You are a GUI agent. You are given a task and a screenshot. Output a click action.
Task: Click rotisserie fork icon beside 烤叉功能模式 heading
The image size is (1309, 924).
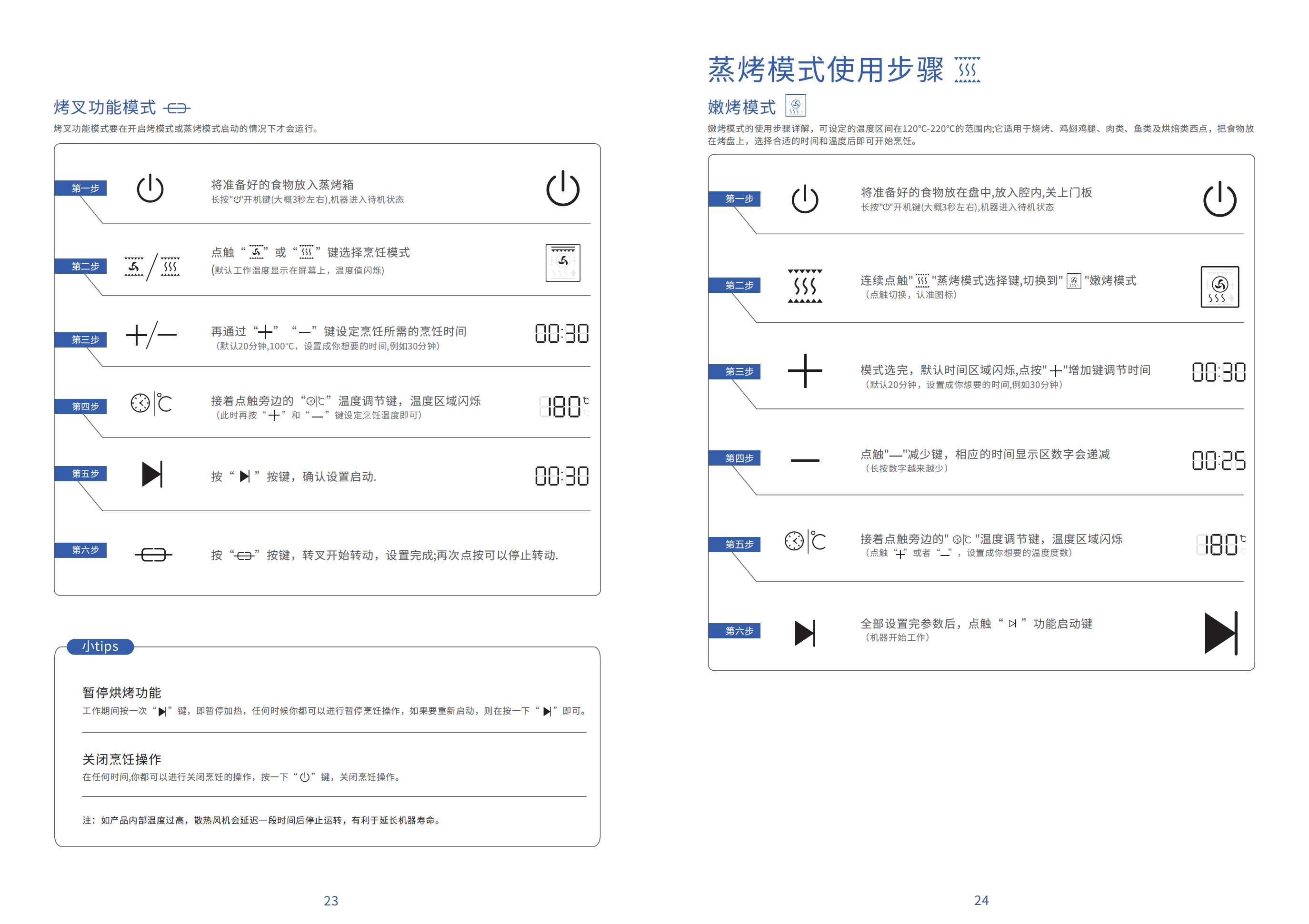click(x=176, y=108)
